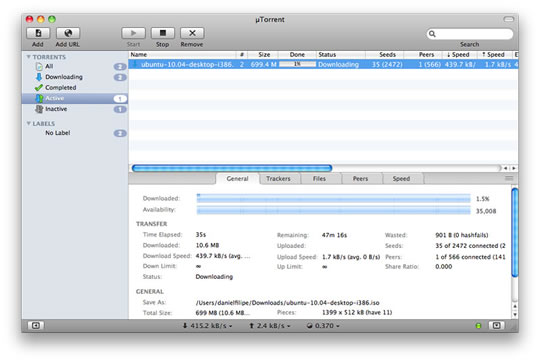Select the All torrents sidebar item
Viewport: 540px width, 362px height.
pos(75,66)
